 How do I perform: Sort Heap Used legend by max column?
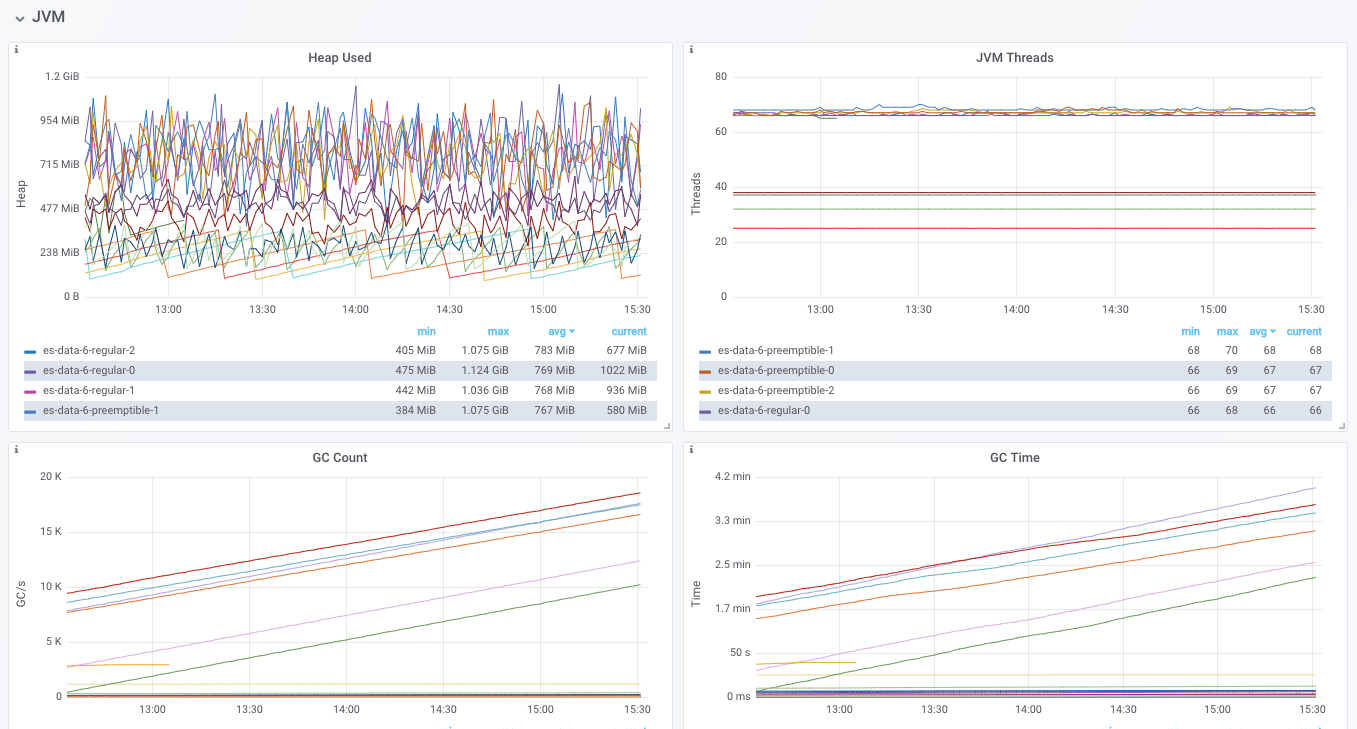tap(498, 332)
